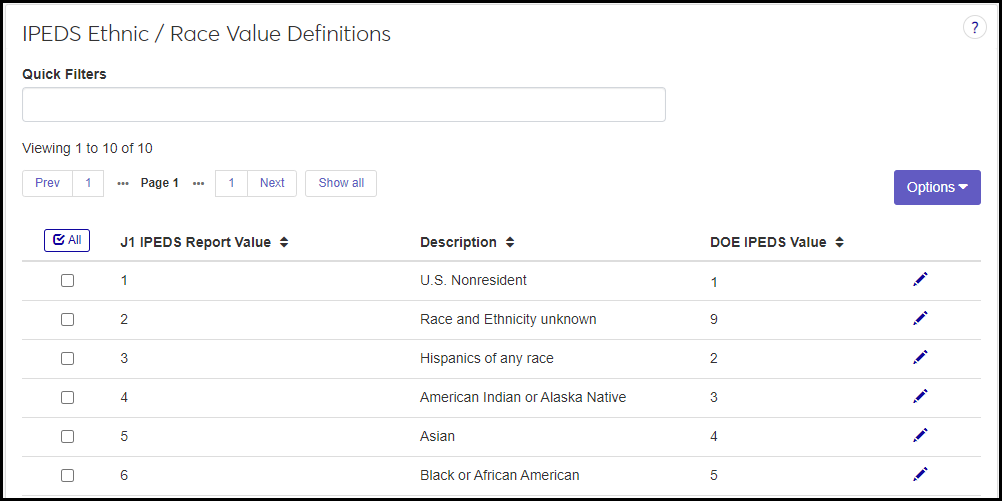Image resolution: width=1002 pixels, height=501 pixels.
Task: Edit the Race and Ethnicity unknown row
Action: click(920, 319)
